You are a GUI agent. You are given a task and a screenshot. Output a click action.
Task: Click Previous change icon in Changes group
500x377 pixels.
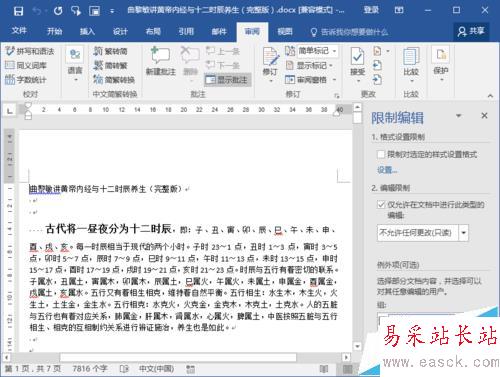tap(377, 65)
